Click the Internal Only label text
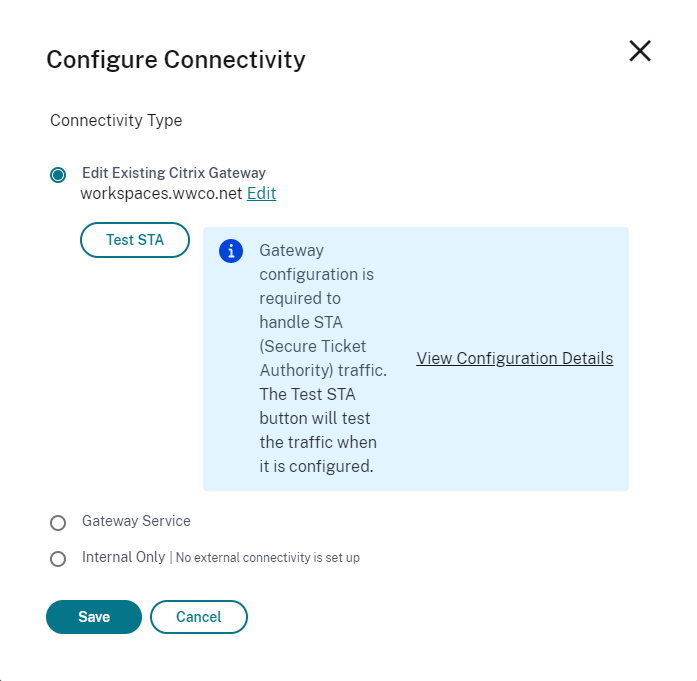Screen dimensions: 697x681 tap(123, 557)
